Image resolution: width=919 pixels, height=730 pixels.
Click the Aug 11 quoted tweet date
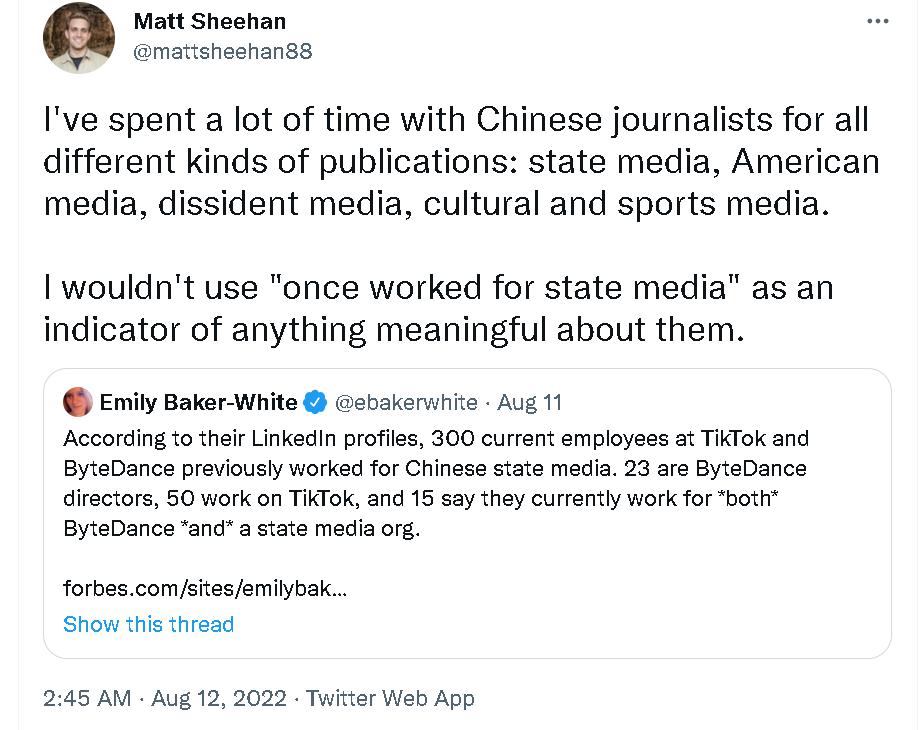tap(529, 403)
